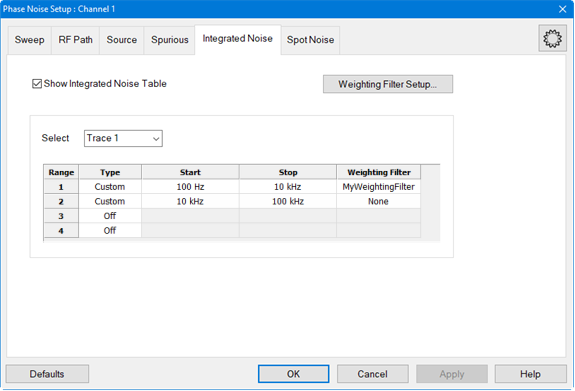Edit Start value 100 Hz
This screenshot has height=391, width=575.
coord(190,187)
